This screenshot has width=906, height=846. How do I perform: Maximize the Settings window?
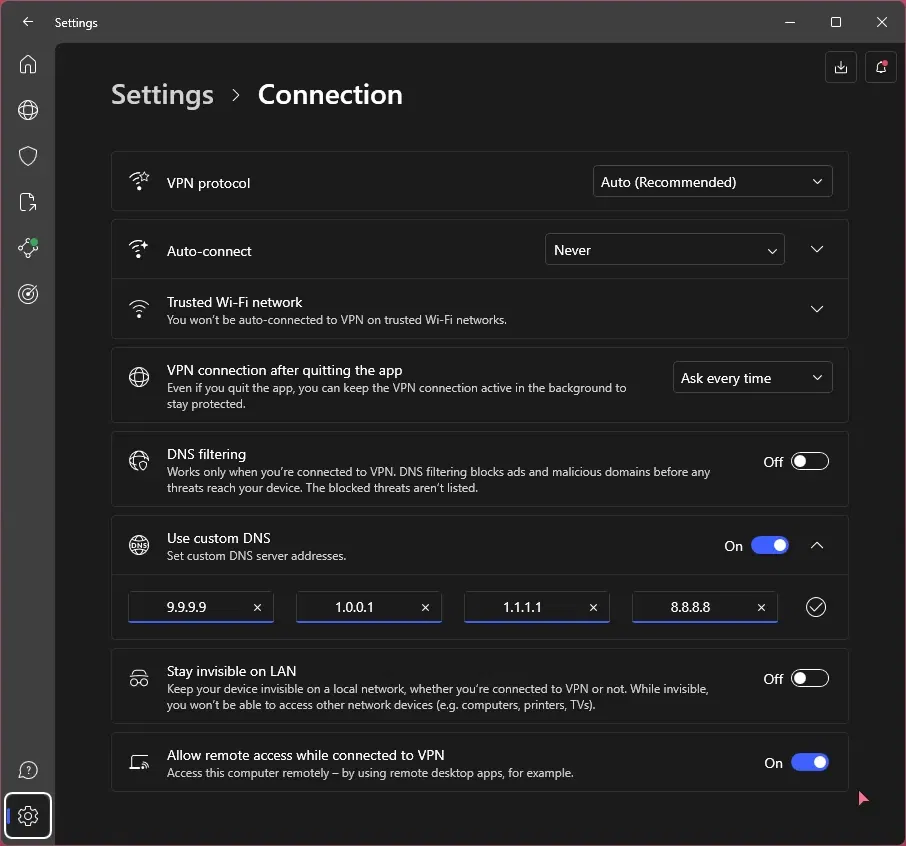pos(836,22)
